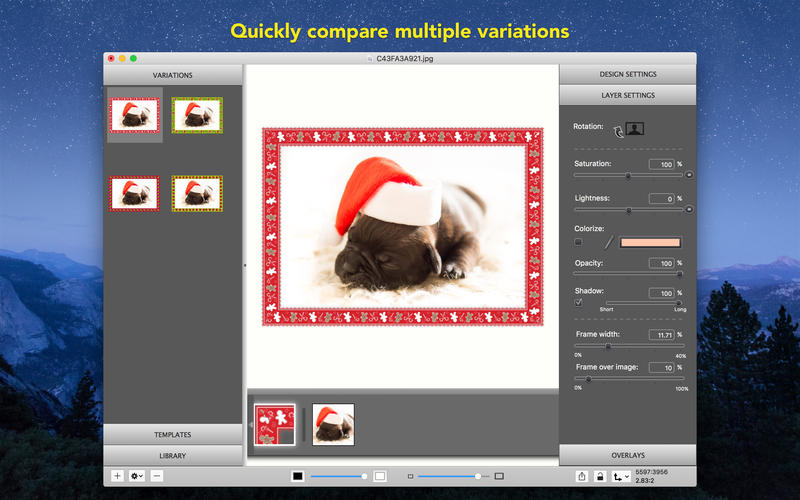
Task: Click the peach colorize color swatch
Action: (x=650, y=242)
